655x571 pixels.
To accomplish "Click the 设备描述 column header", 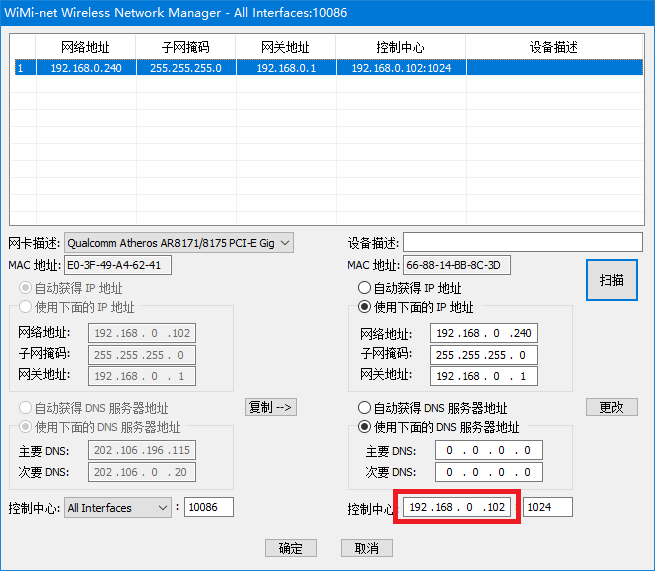I will 553,47.
